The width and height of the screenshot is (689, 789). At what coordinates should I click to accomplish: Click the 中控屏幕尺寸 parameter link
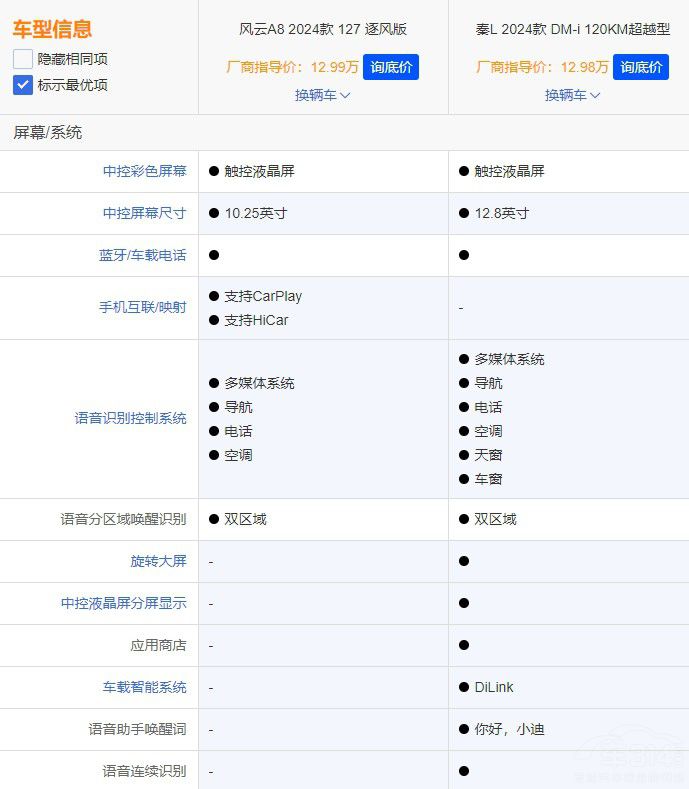144,213
